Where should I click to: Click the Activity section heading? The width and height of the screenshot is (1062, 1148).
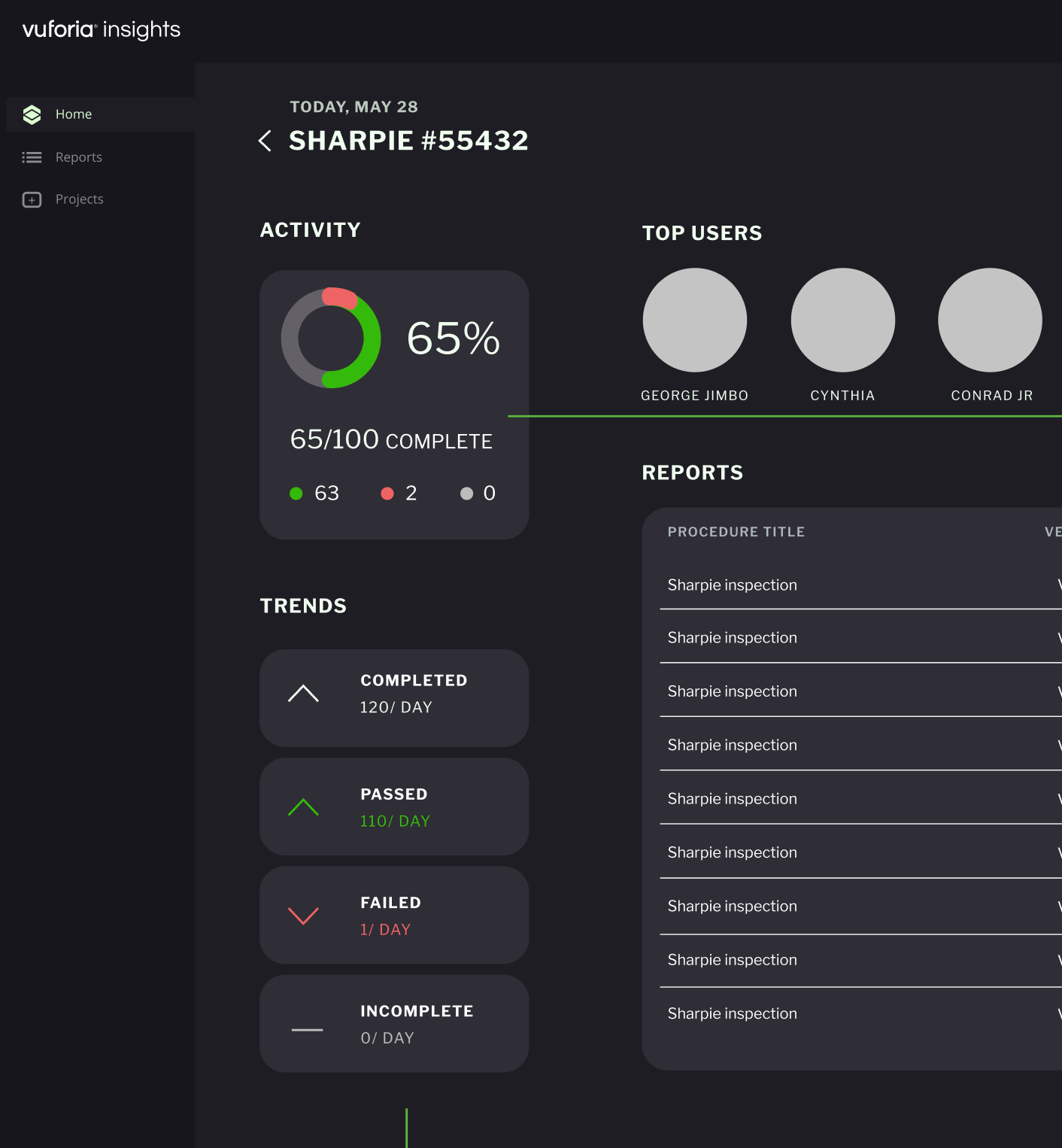[x=311, y=230]
